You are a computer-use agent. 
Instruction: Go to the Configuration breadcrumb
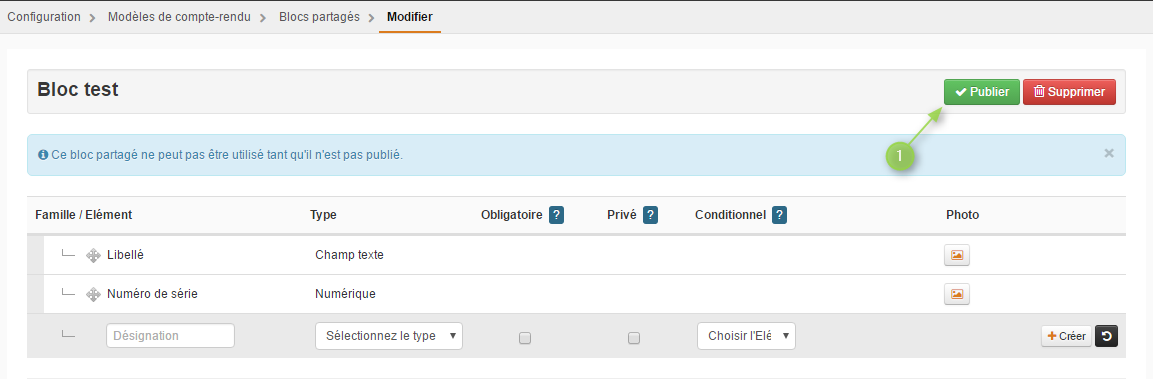[x=44, y=17]
